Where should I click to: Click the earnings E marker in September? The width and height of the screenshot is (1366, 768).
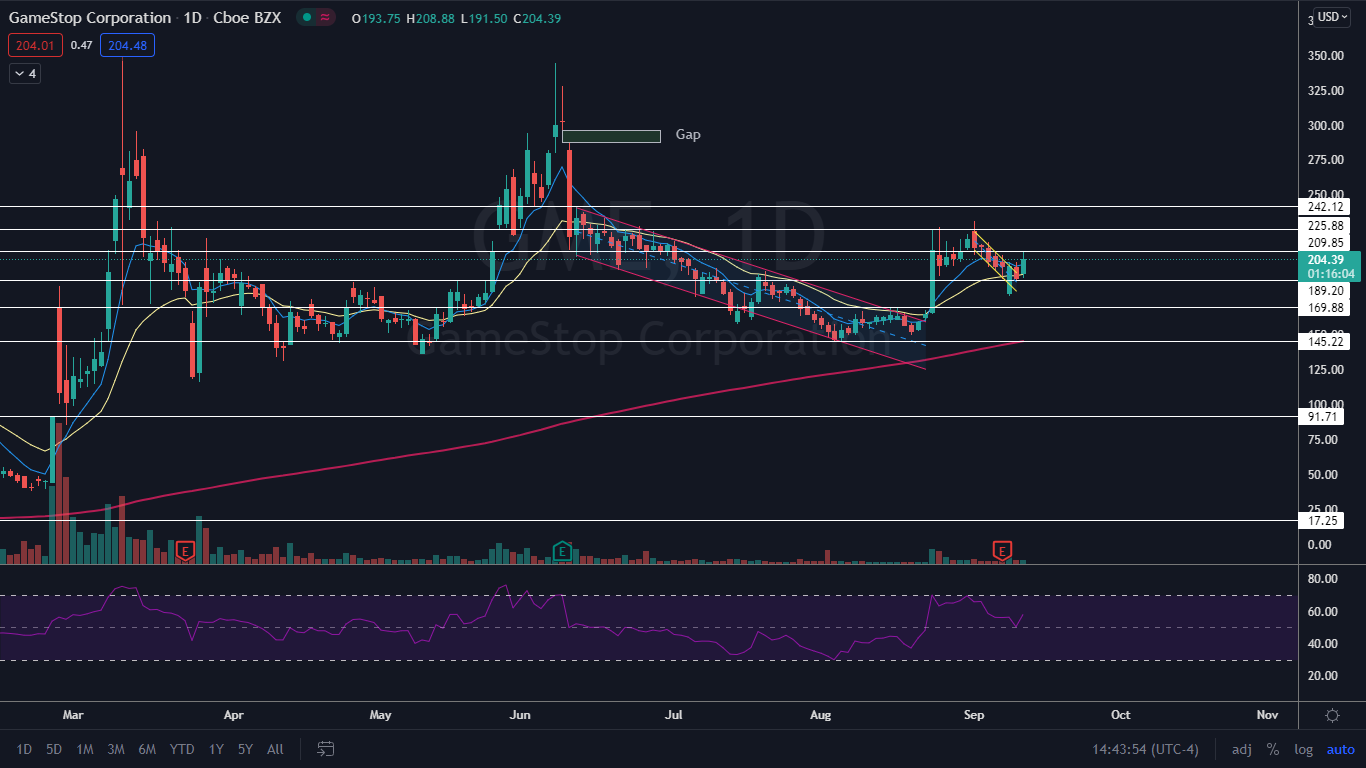[1002, 550]
